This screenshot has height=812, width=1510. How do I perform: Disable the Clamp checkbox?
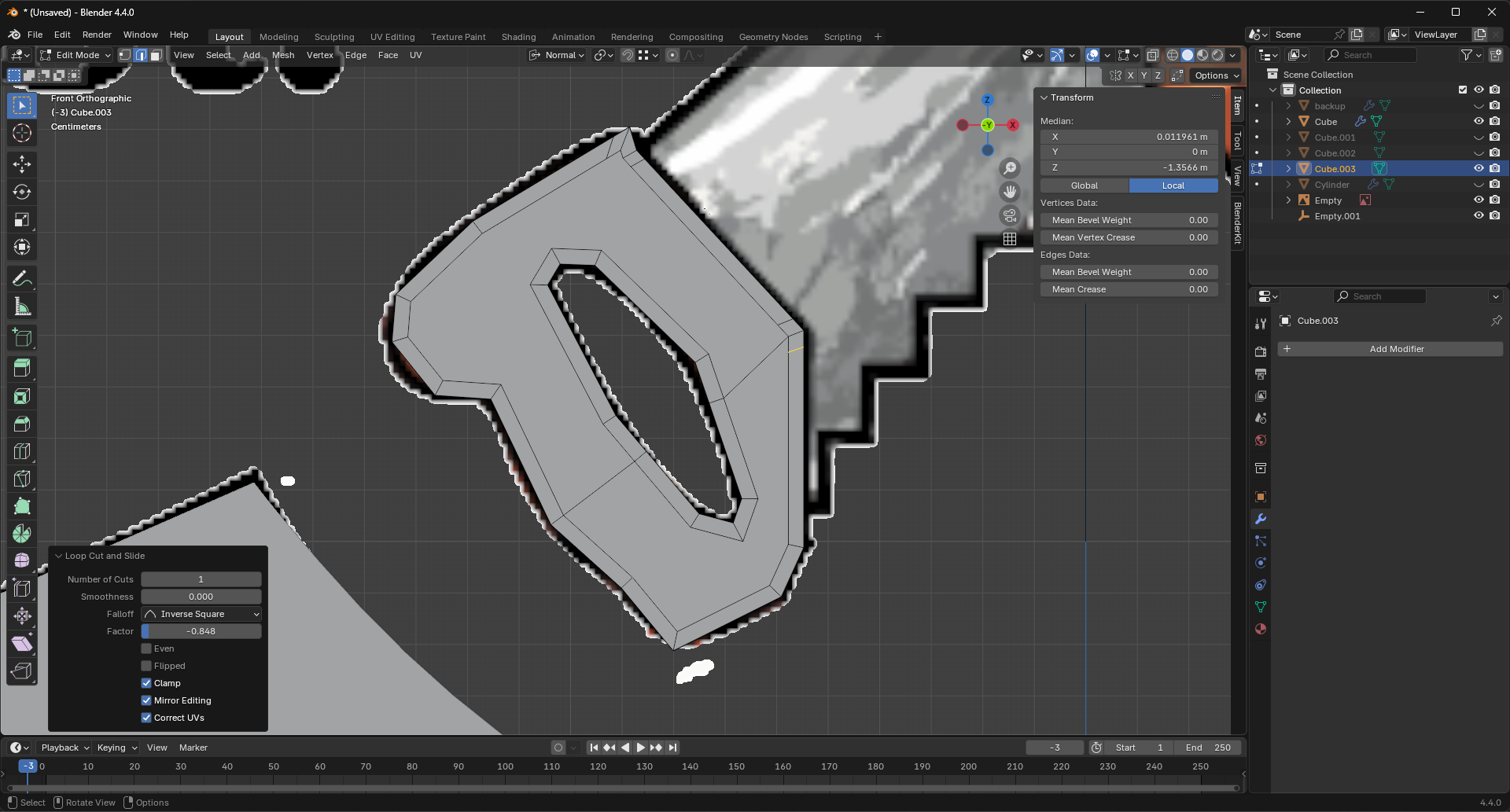tap(146, 683)
